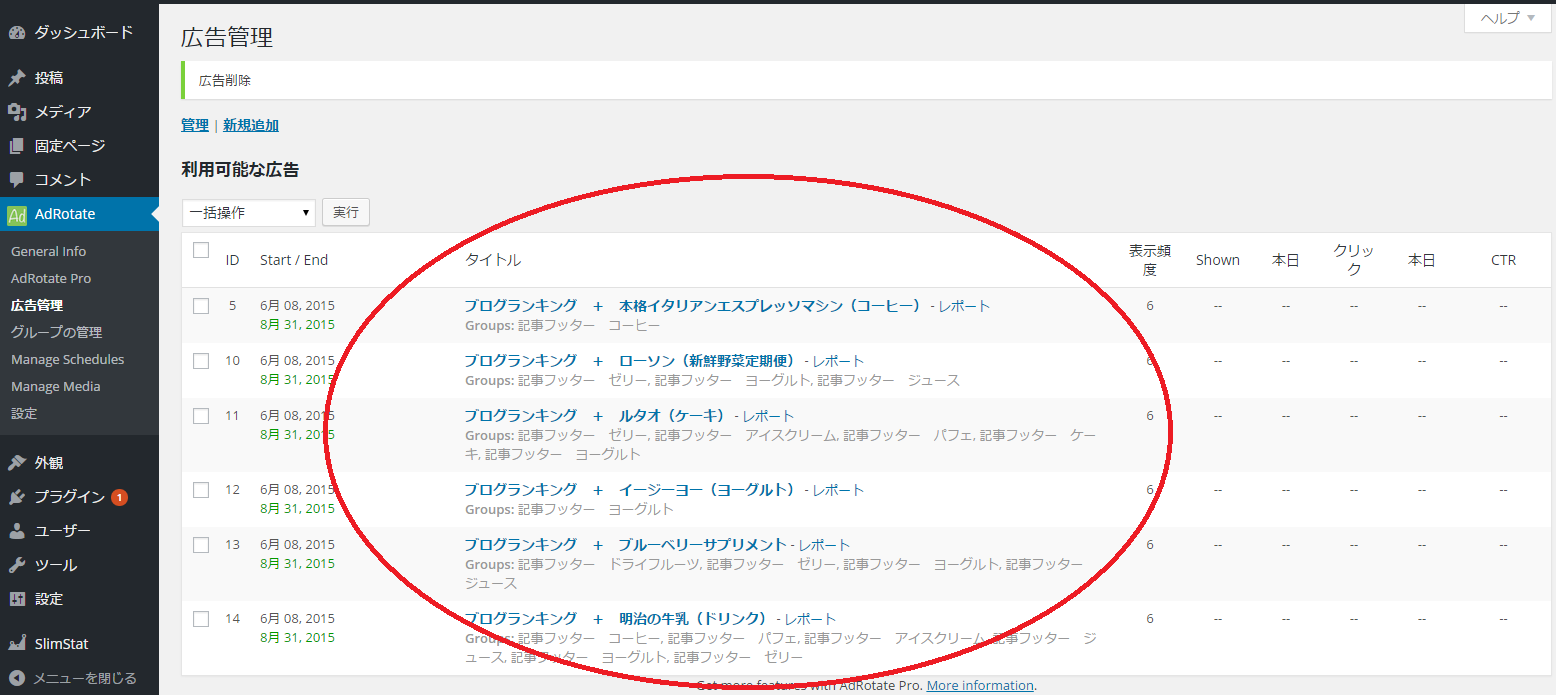Open the 一括操作 bulk action dropdown

(x=249, y=213)
